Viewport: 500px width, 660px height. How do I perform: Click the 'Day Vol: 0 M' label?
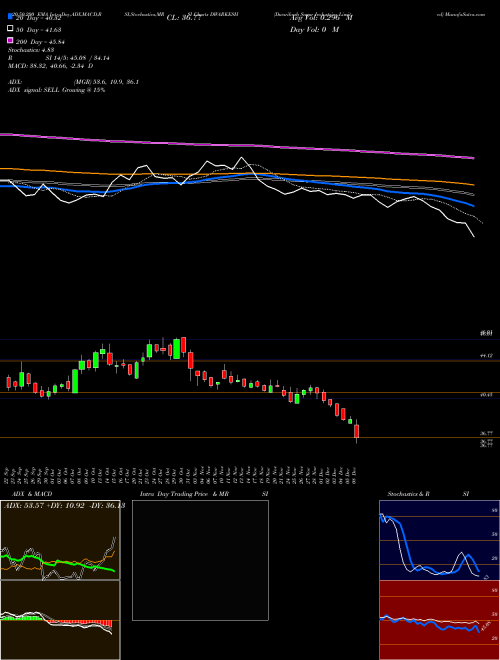(x=314, y=29)
